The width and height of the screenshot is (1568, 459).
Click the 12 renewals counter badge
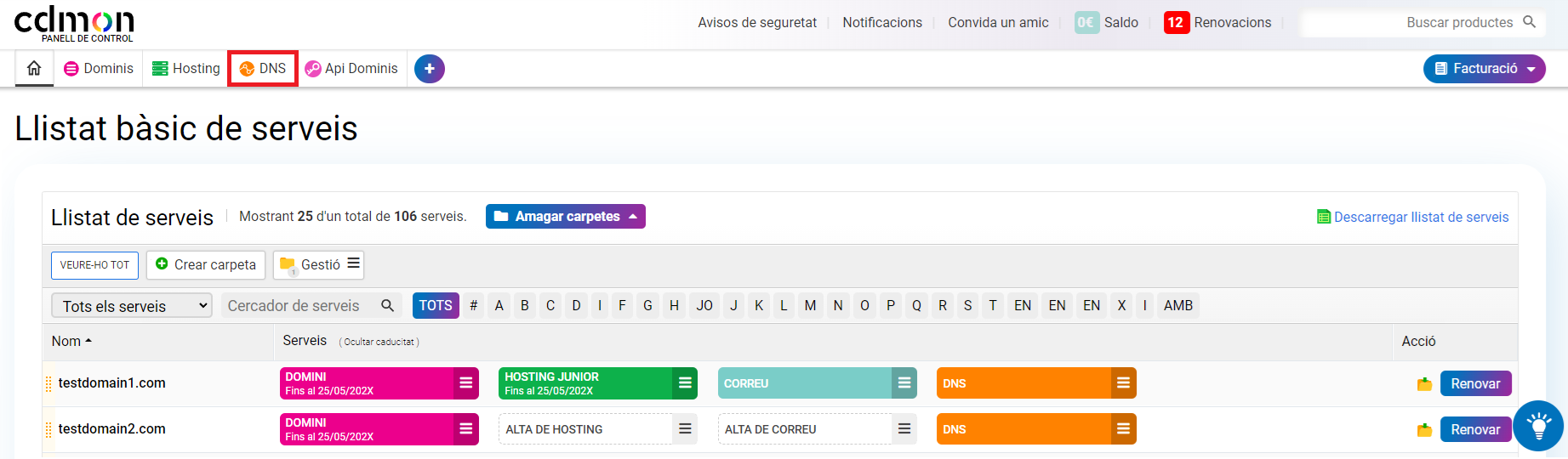pos(1175,22)
